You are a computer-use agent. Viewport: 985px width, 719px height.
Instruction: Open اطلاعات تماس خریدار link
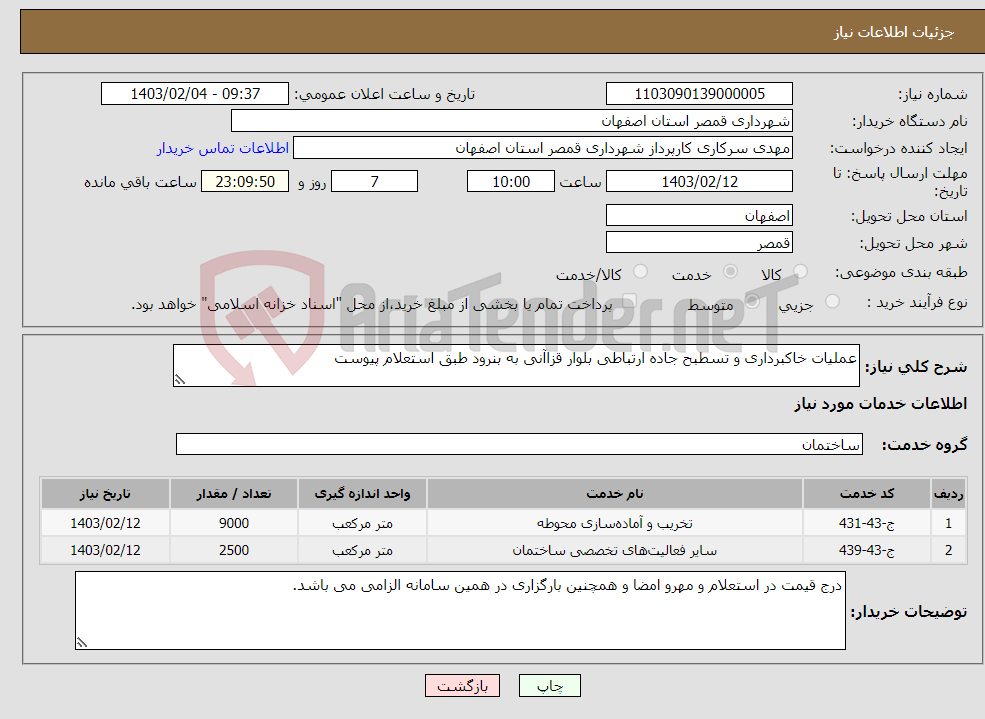[x=223, y=148]
